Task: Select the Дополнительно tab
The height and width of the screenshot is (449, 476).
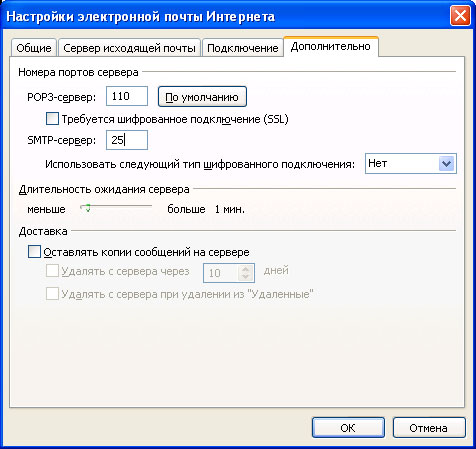Action: tap(331, 46)
